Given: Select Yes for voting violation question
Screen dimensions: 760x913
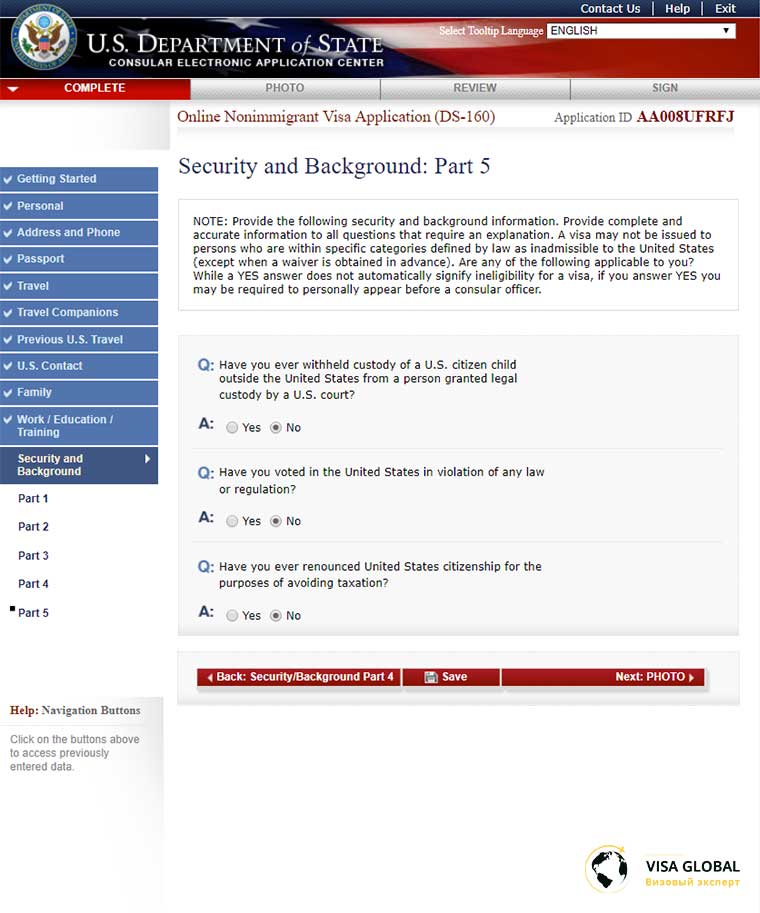Looking at the screenshot, I should (x=232, y=521).
